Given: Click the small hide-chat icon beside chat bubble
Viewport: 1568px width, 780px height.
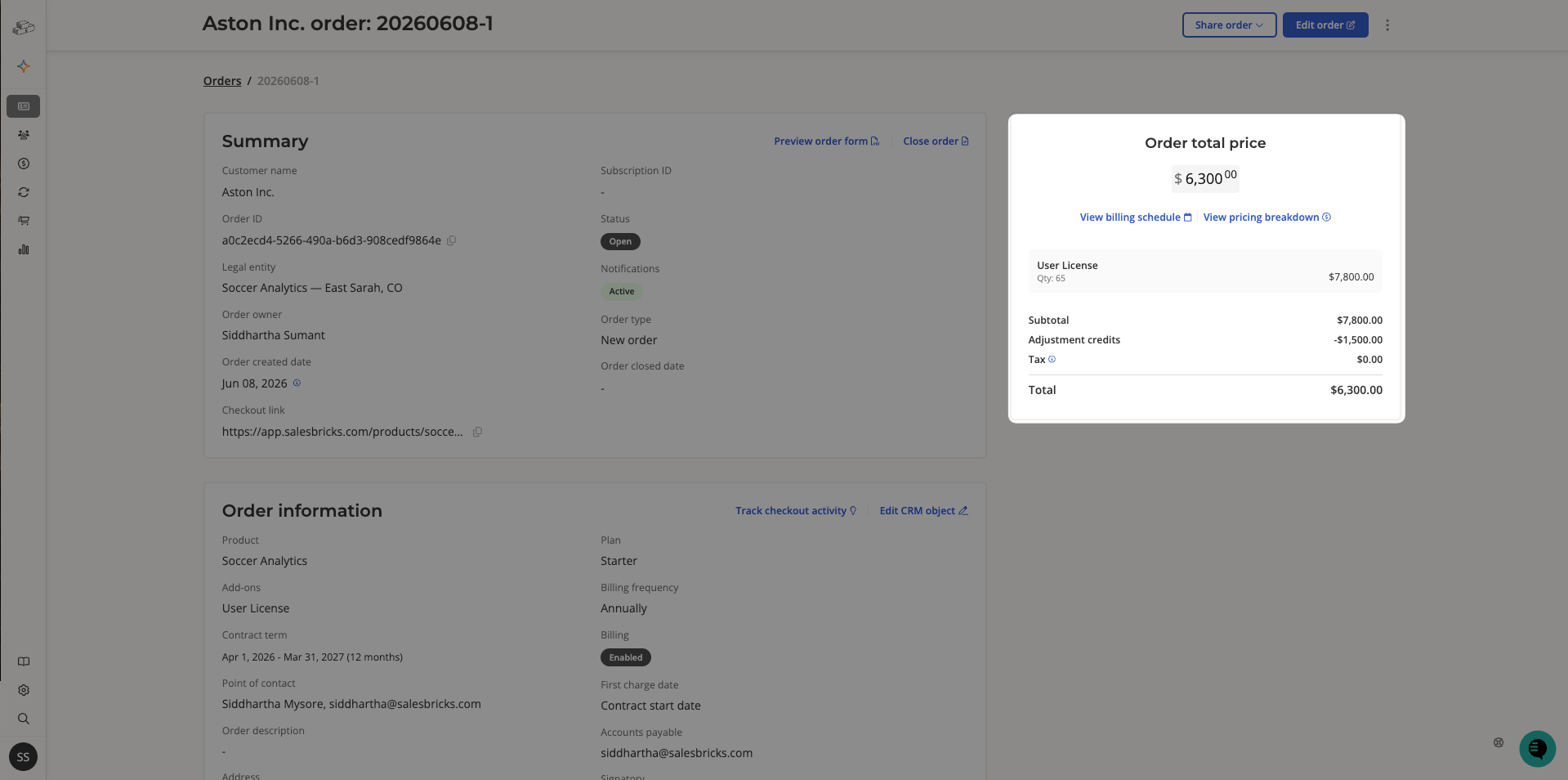Looking at the screenshot, I should coord(1499,742).
